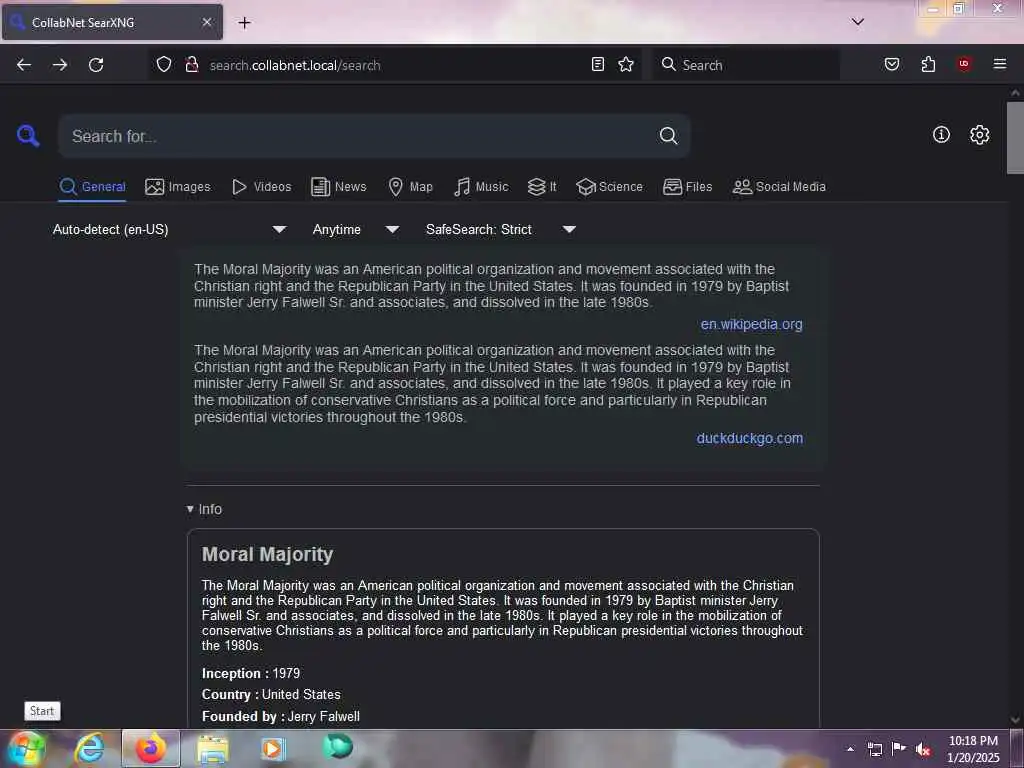Open Action Center flag tray icon
1024x768 pixels.
coord(899,748)
